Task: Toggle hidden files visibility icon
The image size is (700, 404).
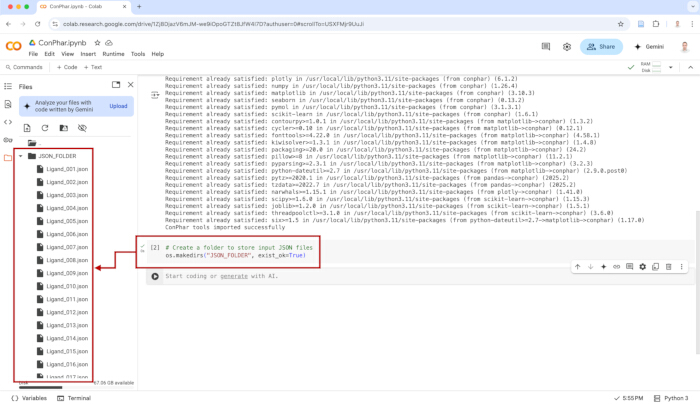Action: tap(82, 128)
